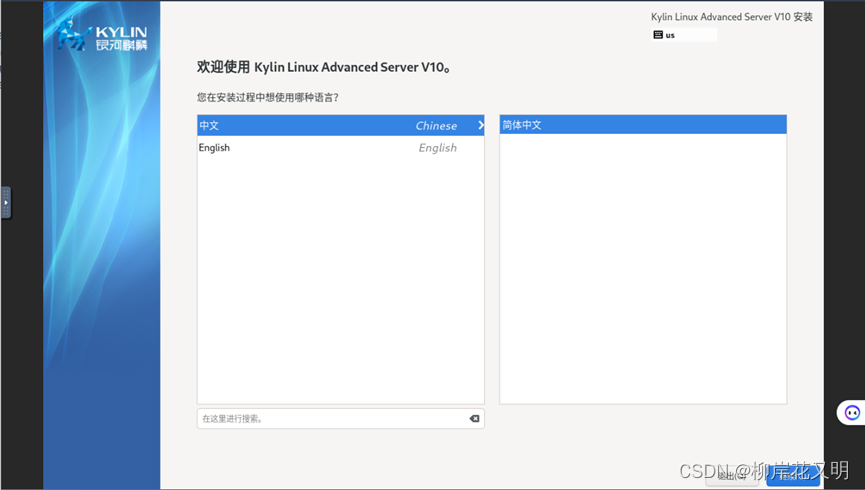Image resolution: width=865 pixels, height=490 pixels.
Task: Expand the side panel handle on left edge
Action: tap(6, 203)
